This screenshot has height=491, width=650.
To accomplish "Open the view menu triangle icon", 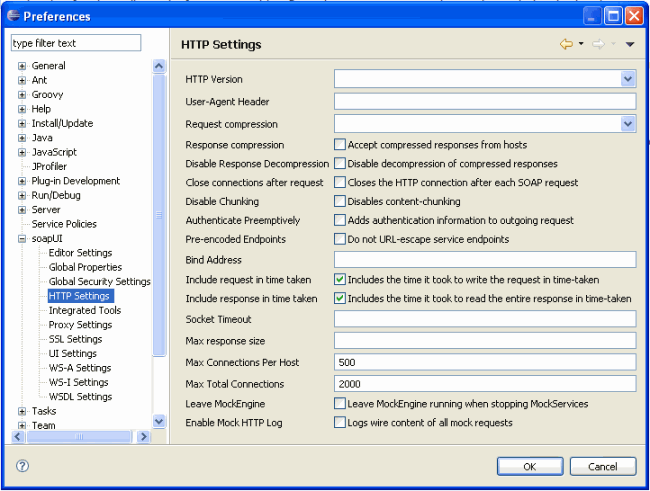I will pyautogui.click(x=630, y=44).
